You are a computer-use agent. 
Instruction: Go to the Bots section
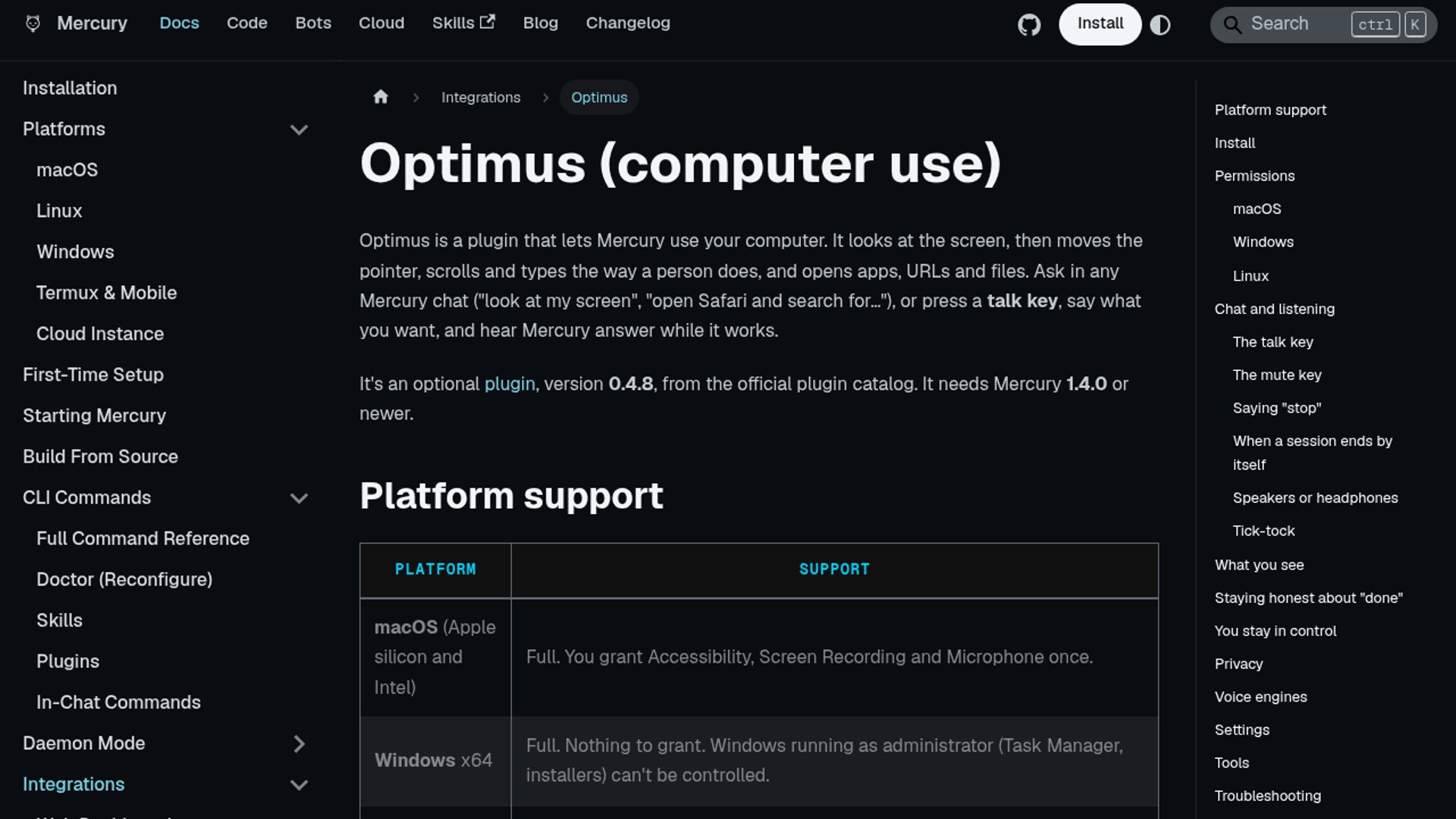(313, 23)
